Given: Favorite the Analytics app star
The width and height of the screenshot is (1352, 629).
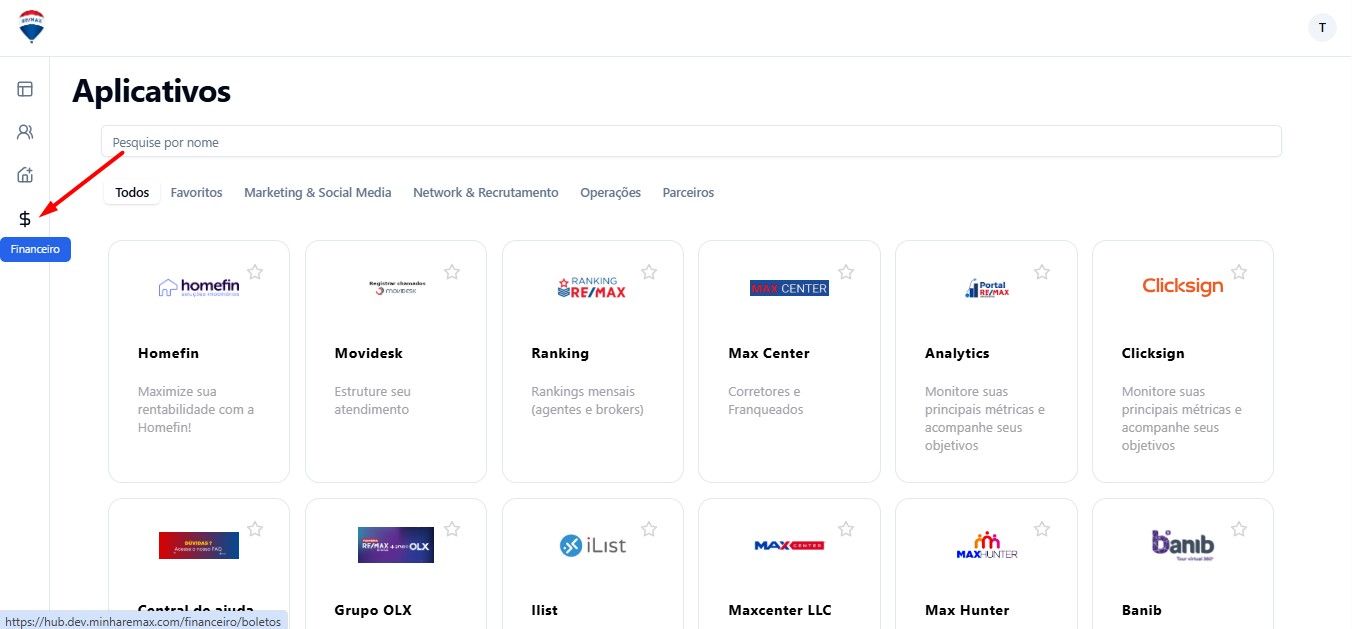Looking at the screenshot, I should (1042, 271).
